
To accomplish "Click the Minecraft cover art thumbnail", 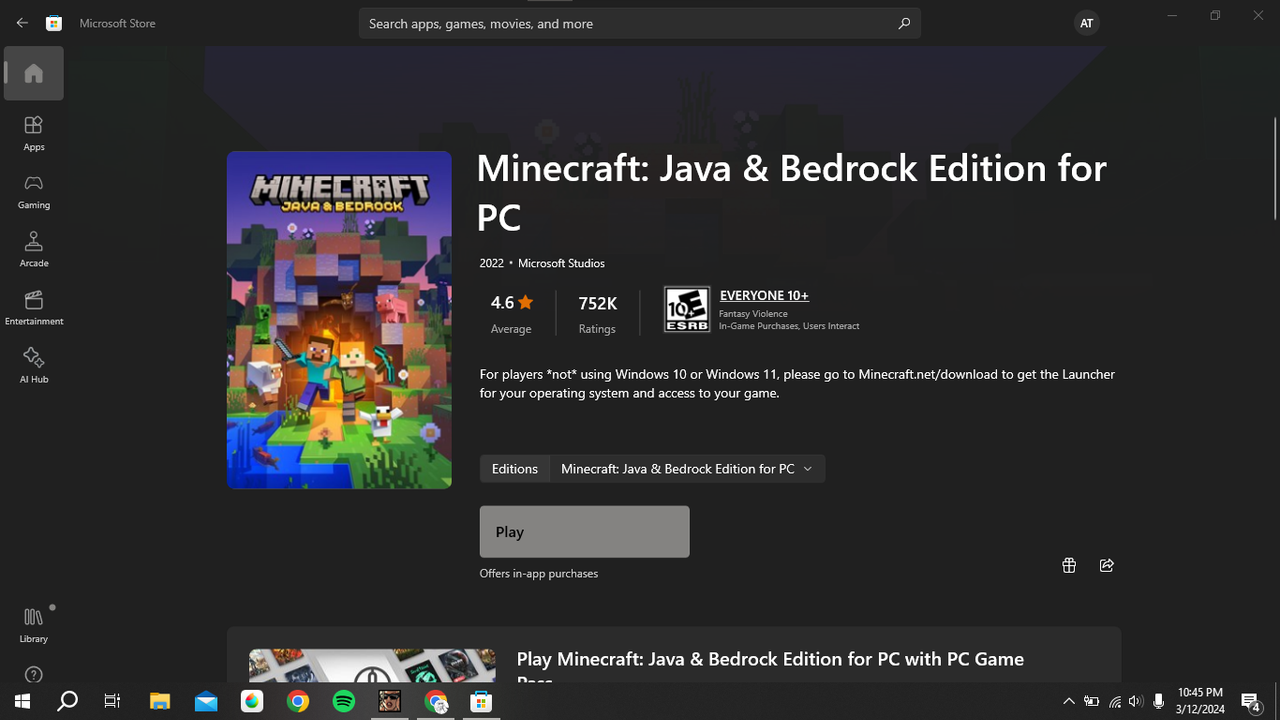I will click(339, 320).
